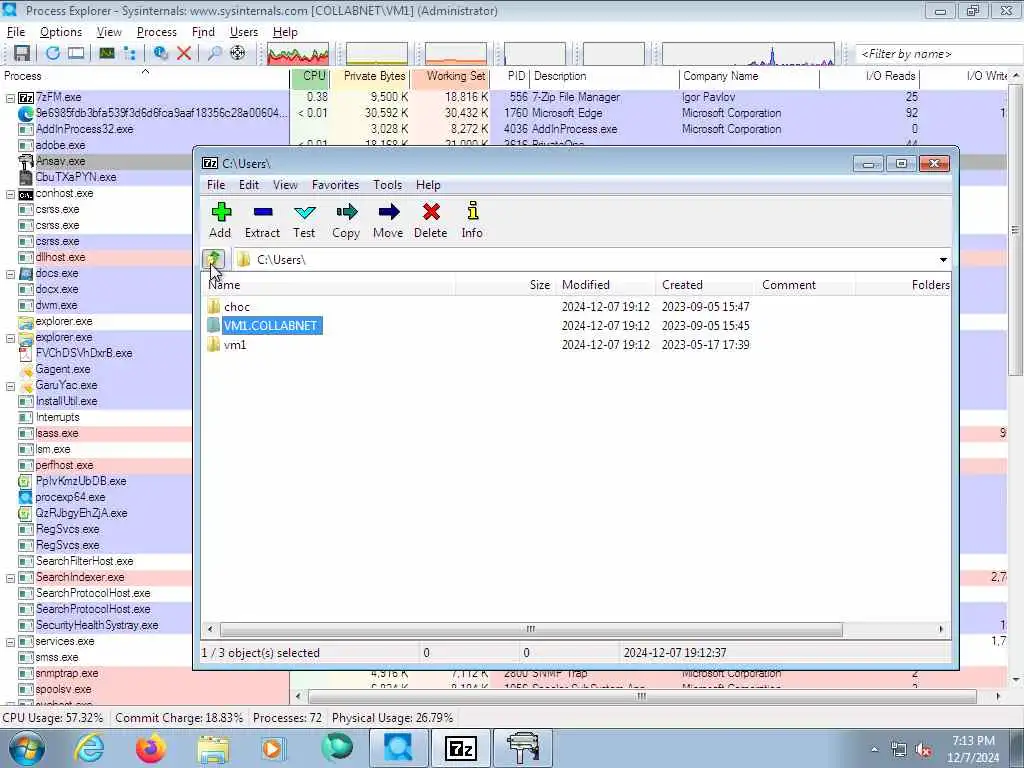Collapse the GaruYac.exe tree node

point(10,386)
